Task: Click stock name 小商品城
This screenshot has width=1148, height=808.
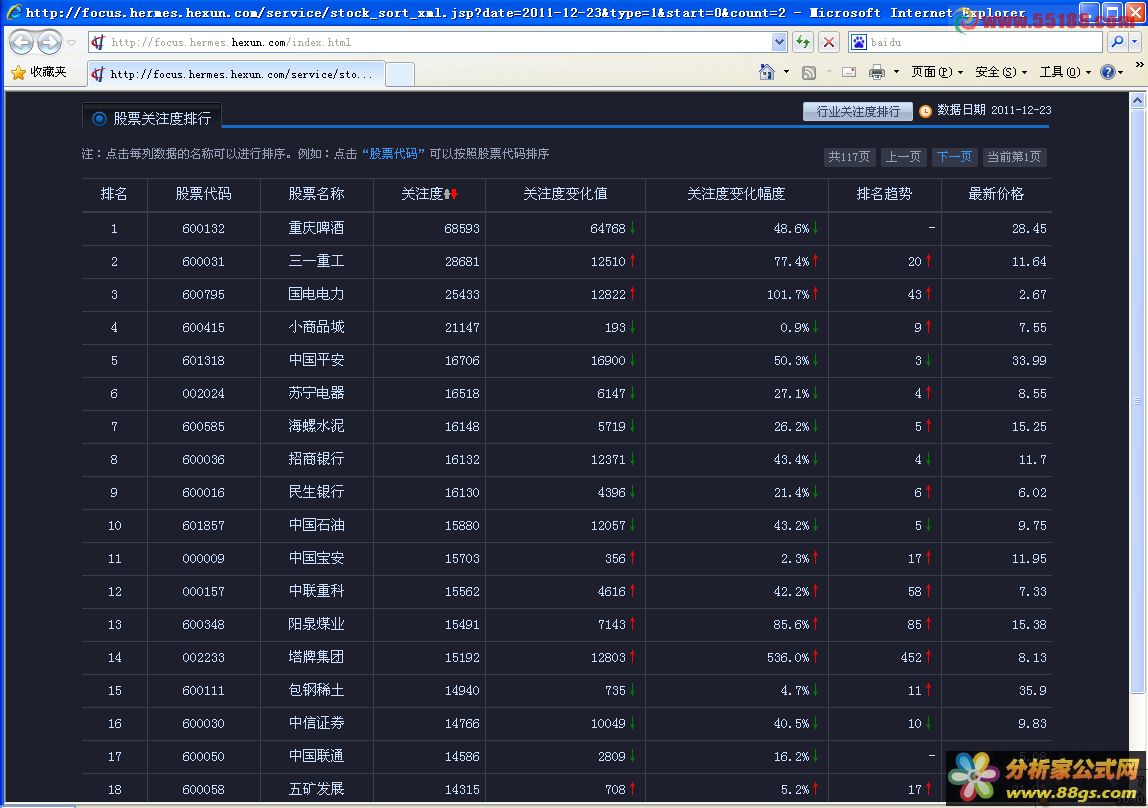Action: [x=316, y=326]
